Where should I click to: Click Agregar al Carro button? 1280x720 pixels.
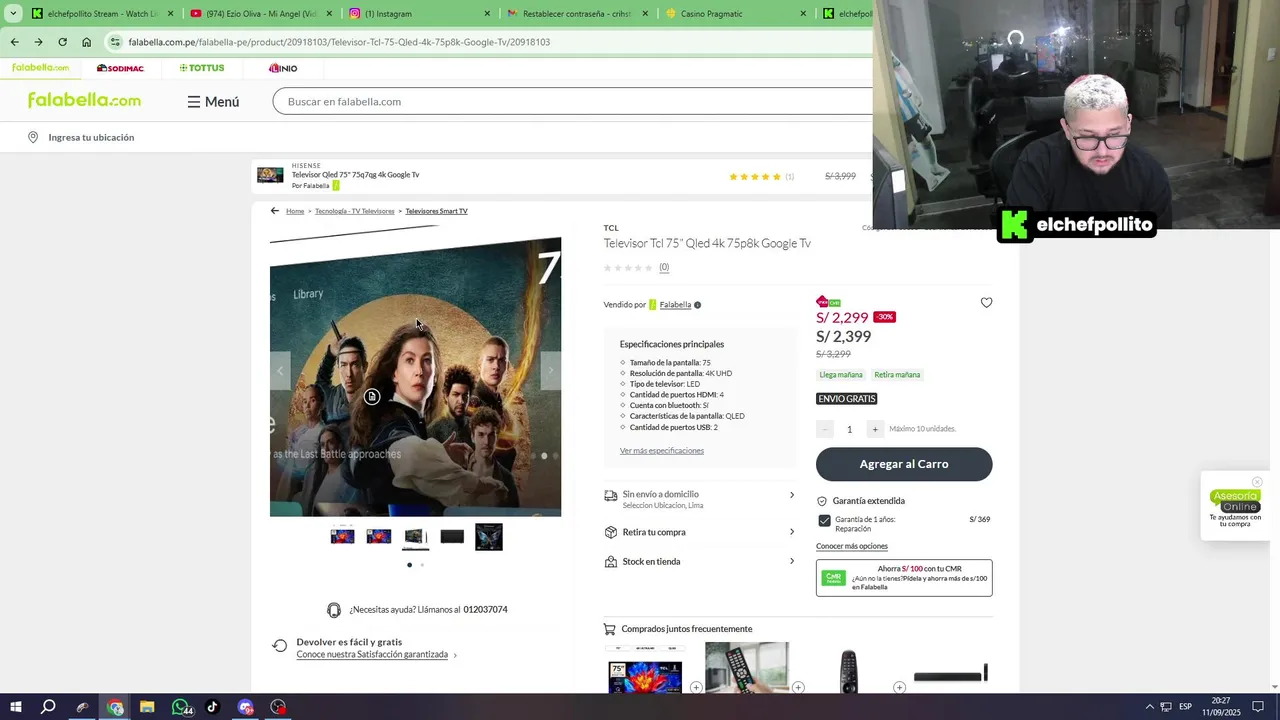click(x=904, y=464)
